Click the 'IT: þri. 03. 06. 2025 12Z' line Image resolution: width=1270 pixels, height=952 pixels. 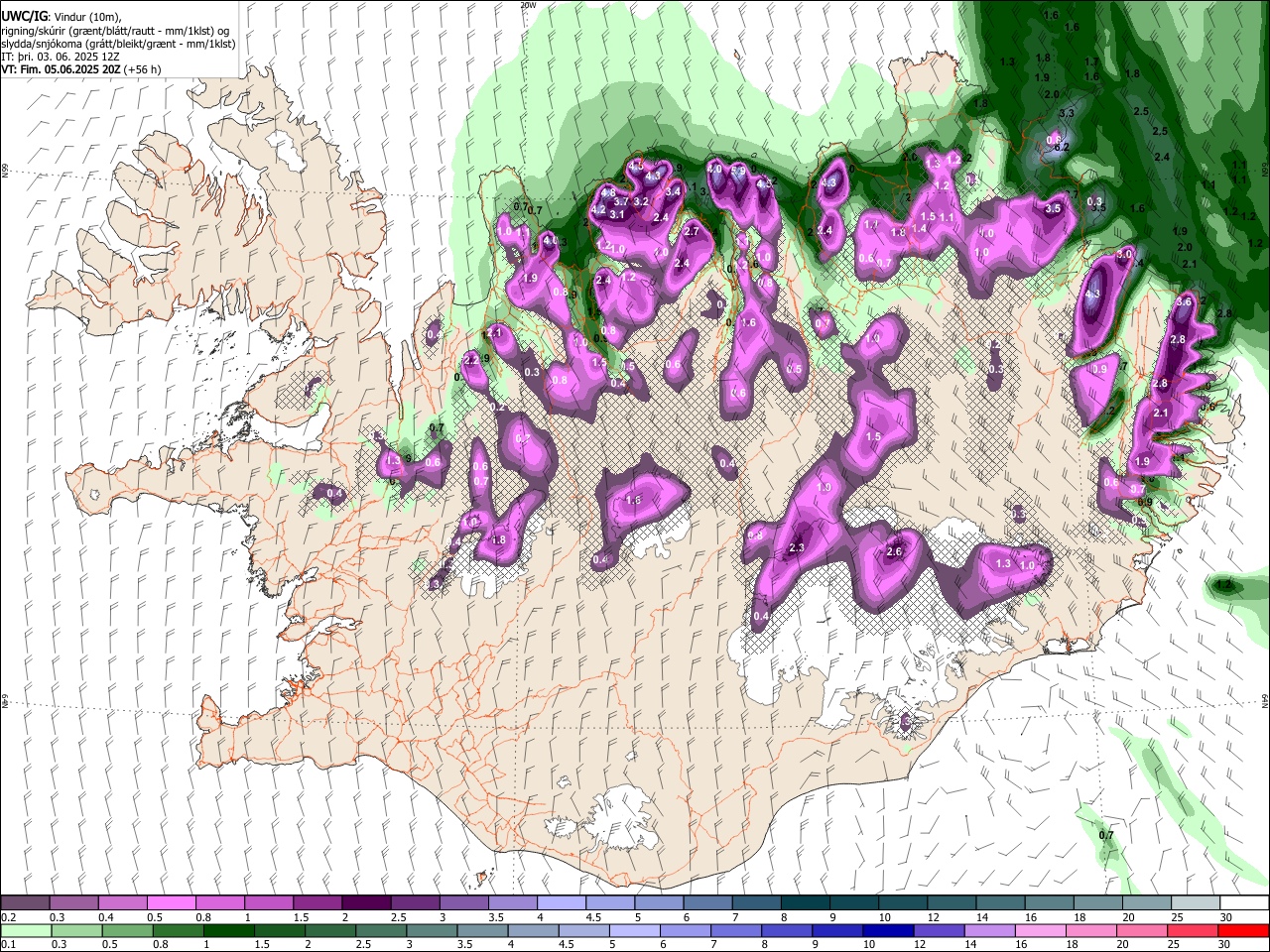click(x=62, y=57)
